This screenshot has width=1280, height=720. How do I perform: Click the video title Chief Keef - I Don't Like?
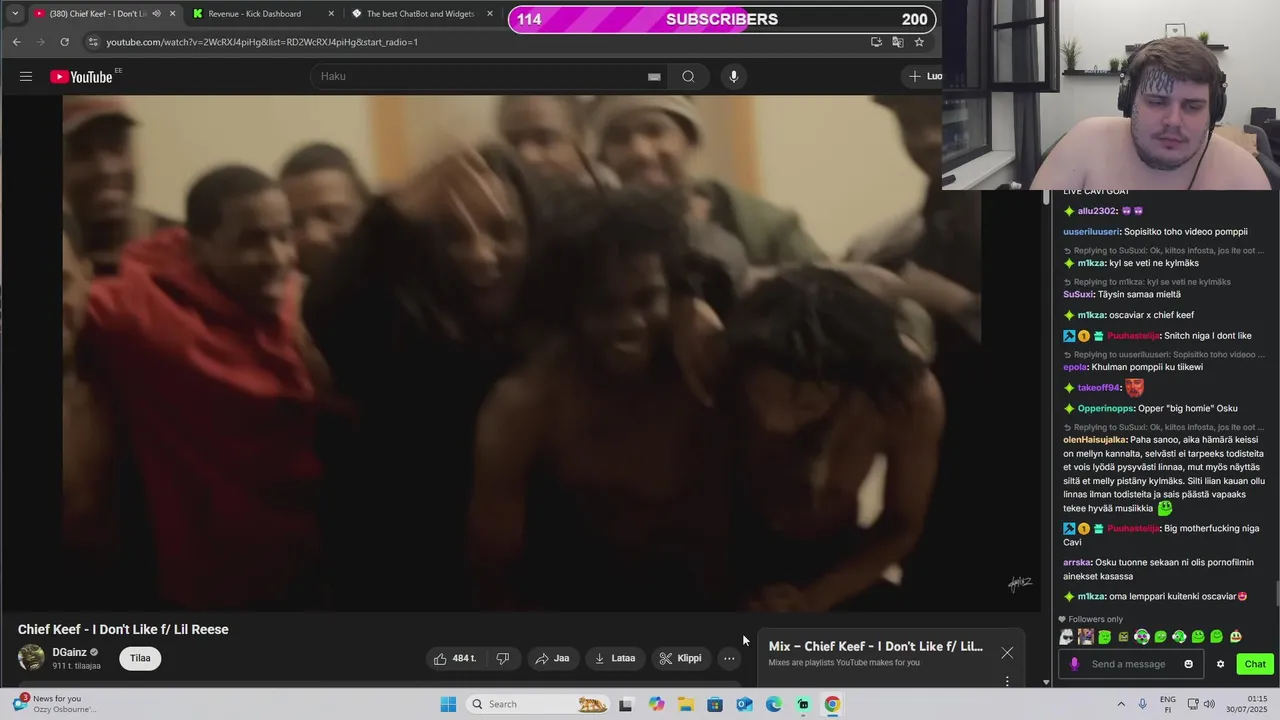(123, 629)
